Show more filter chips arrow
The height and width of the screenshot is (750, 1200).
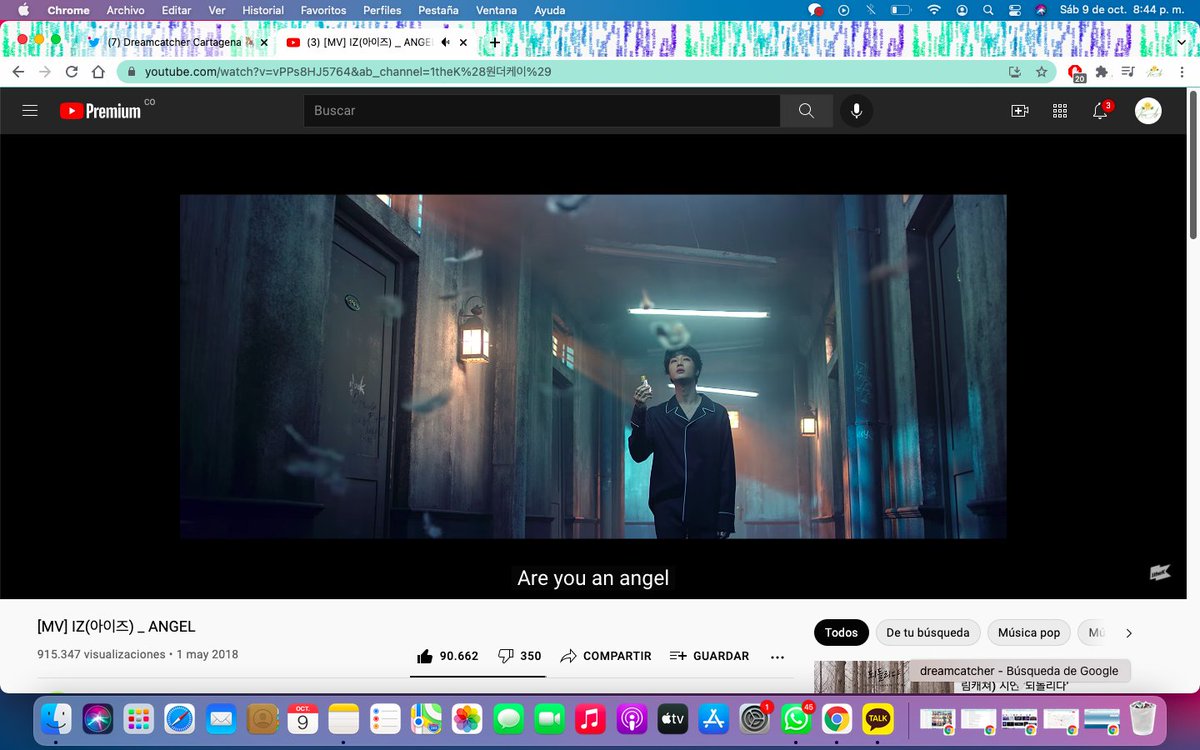[x=1129, y=633]
